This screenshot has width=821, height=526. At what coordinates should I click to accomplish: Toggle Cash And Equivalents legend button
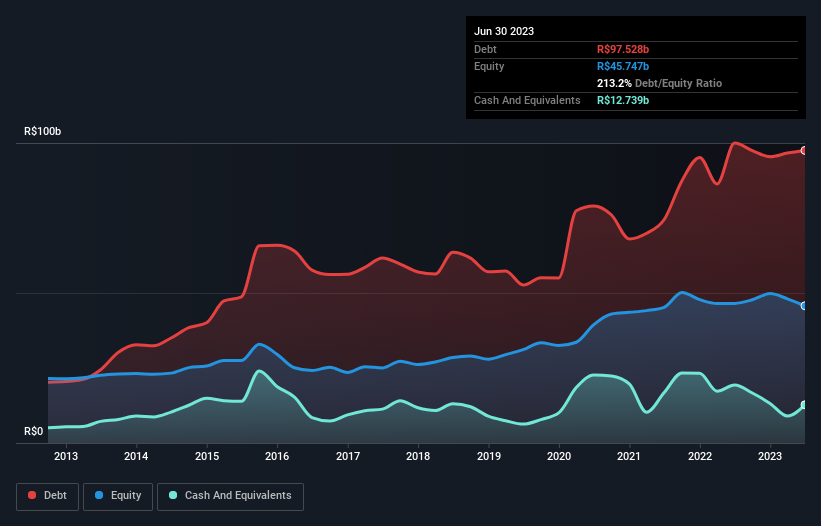click(230, 496)
